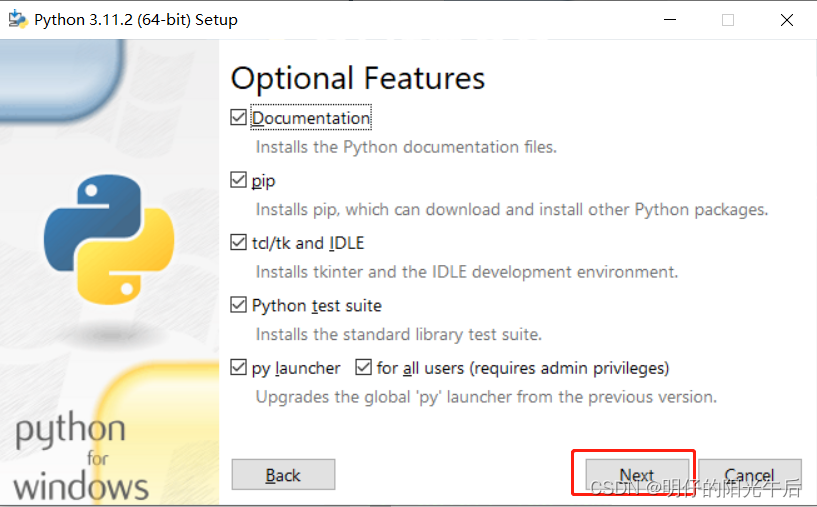Screen dimensions: 817x507
Task: Cancel the Python setup
Action: (x=749, y=475)
